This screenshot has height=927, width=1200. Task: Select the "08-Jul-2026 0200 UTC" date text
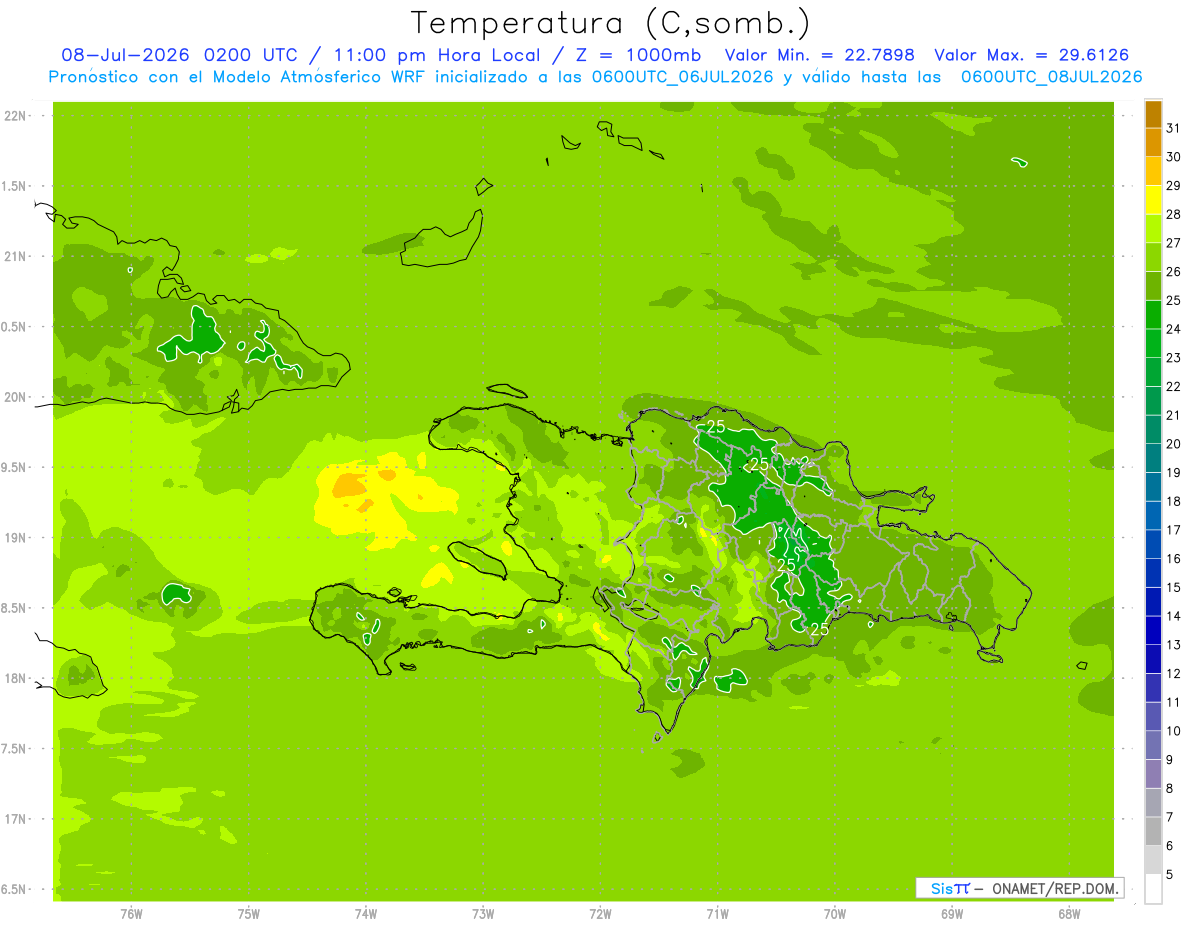[x=179, y=55]
